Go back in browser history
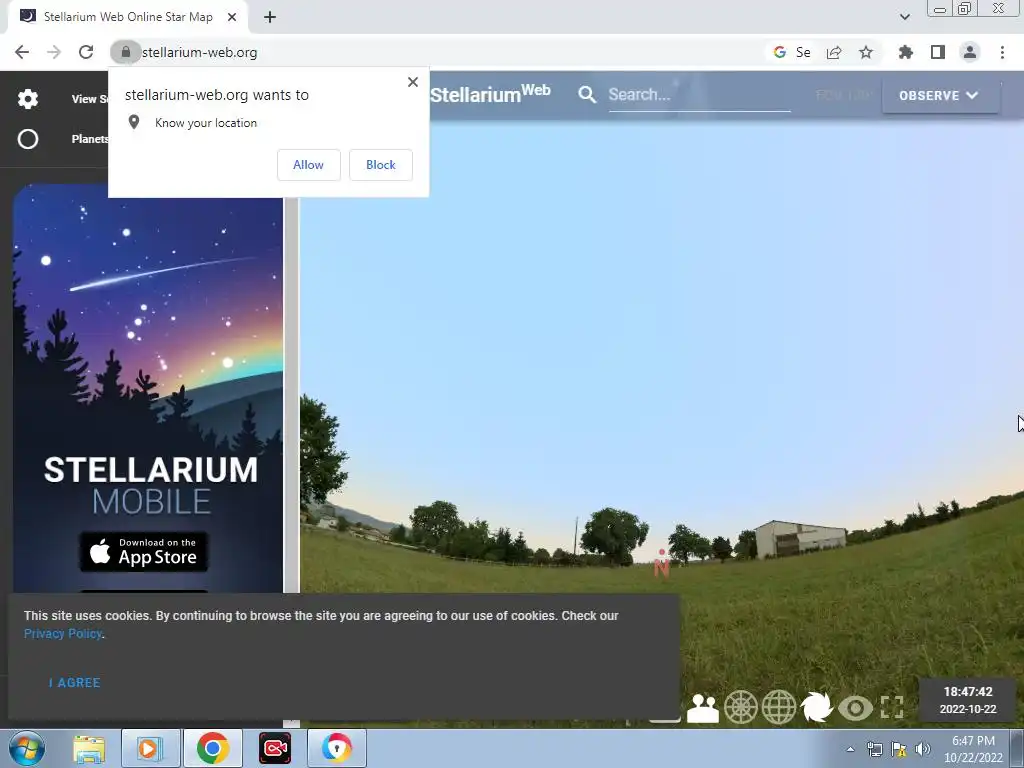The height and width of the screenshot is (768, 1024). [22, 52]
